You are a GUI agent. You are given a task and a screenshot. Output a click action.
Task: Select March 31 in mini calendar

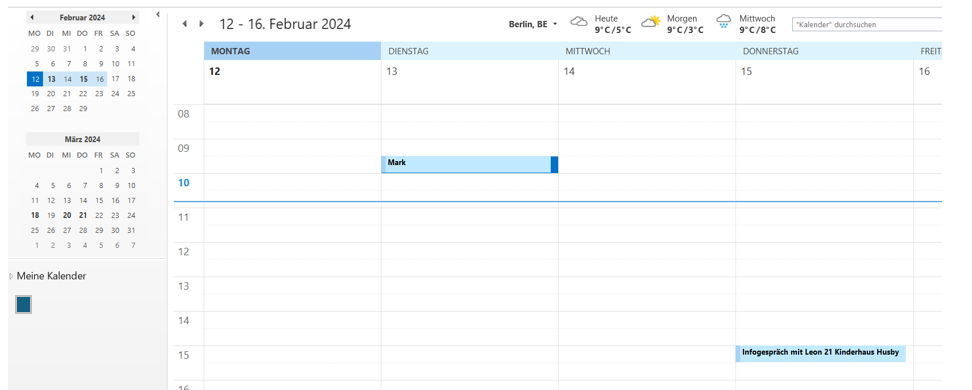point(131,230)
